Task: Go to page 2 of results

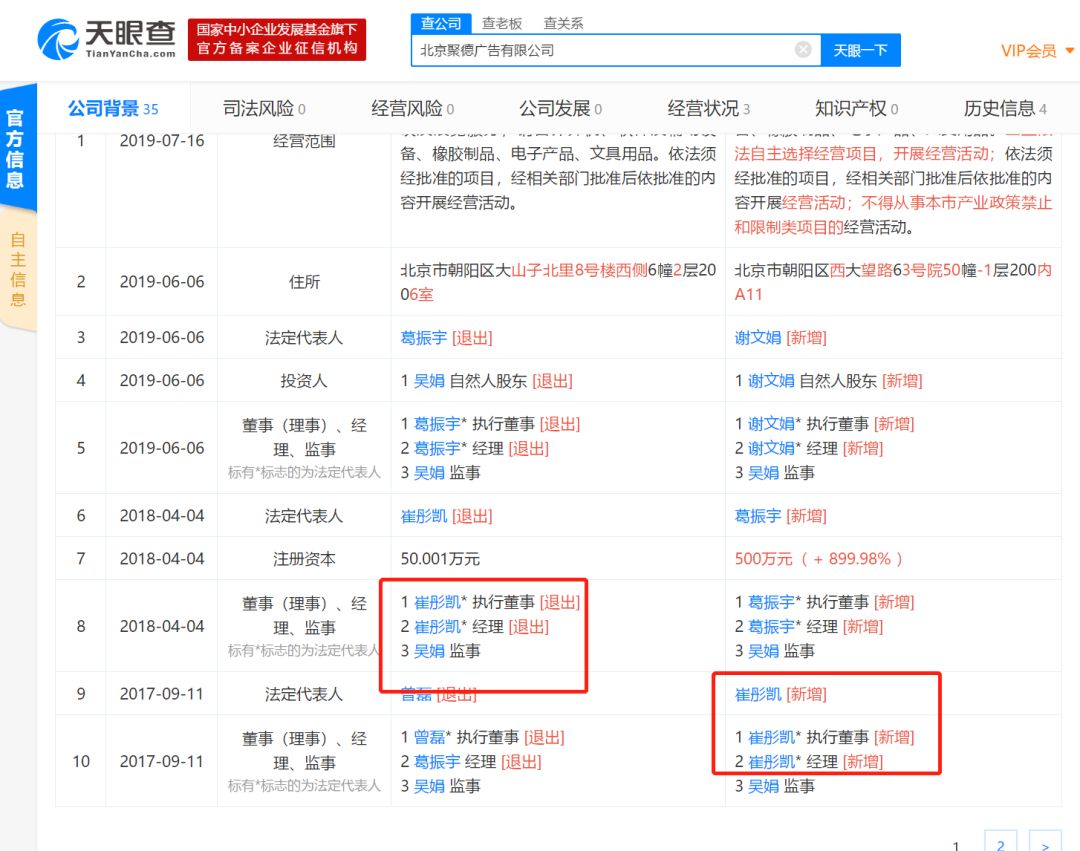Action: pyautogui.click(x=1000, y=843)
